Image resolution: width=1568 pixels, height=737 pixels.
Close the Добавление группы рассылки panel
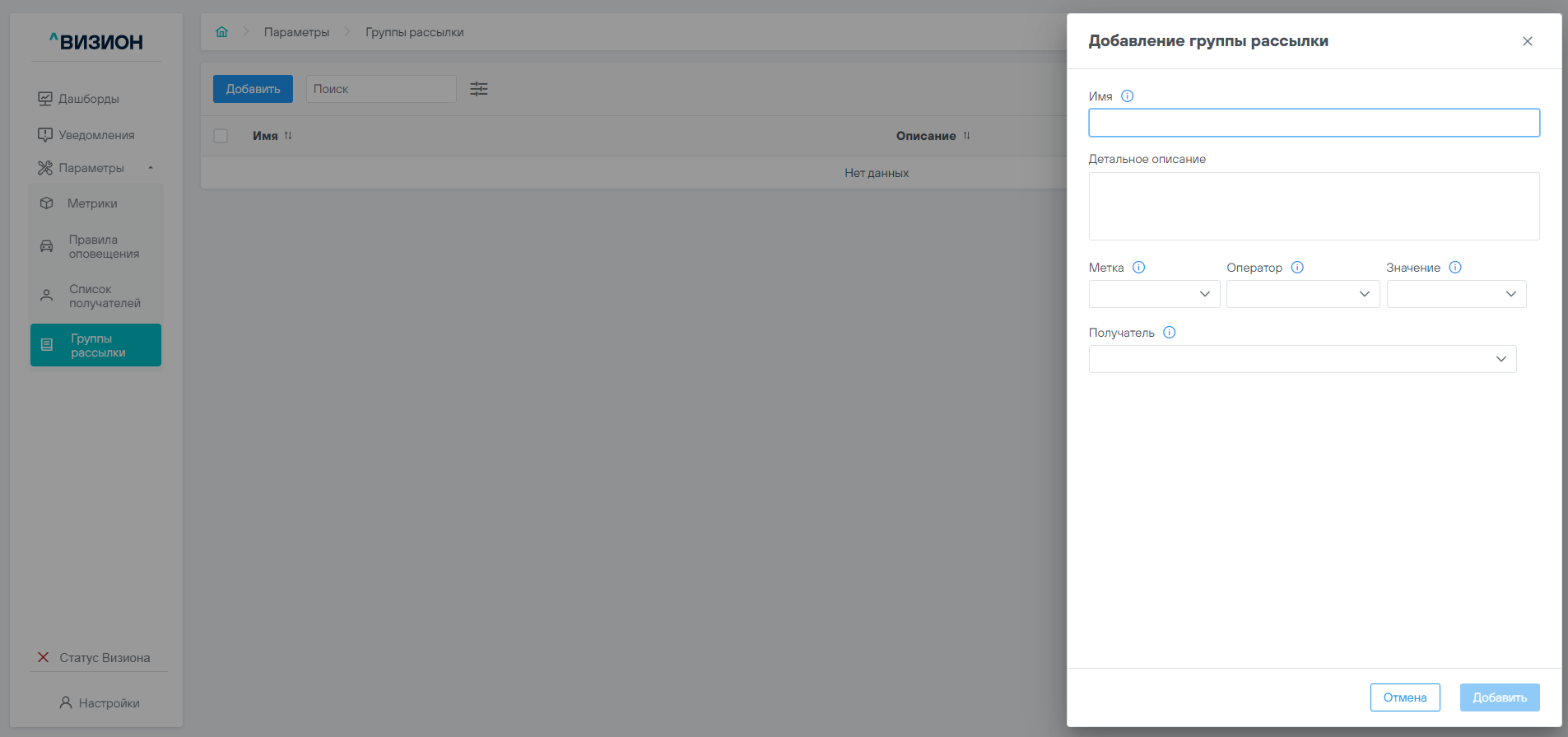[1528, 41]
